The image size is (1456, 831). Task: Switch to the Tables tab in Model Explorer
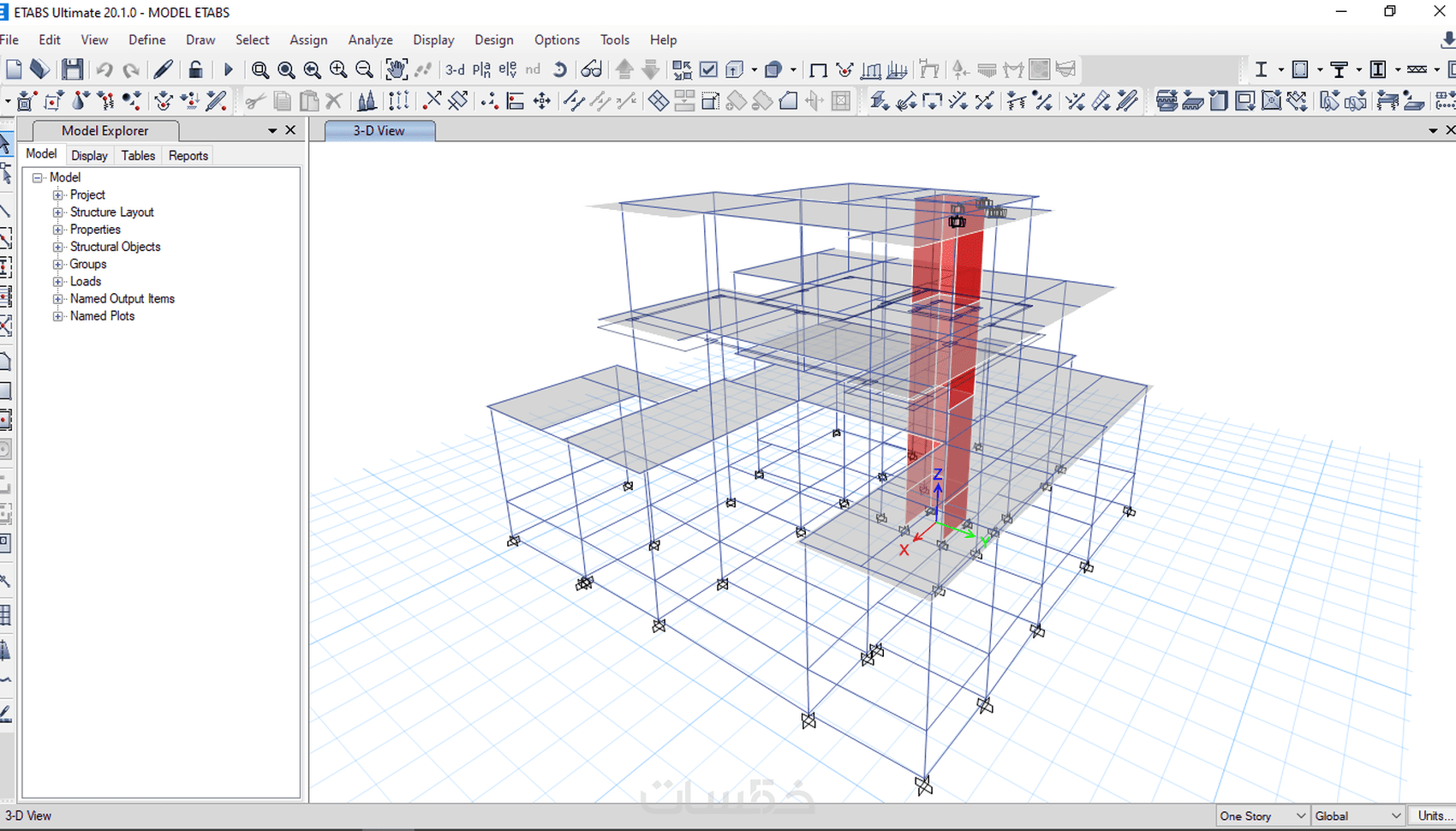pyautogui.click(x=138, y=155)
